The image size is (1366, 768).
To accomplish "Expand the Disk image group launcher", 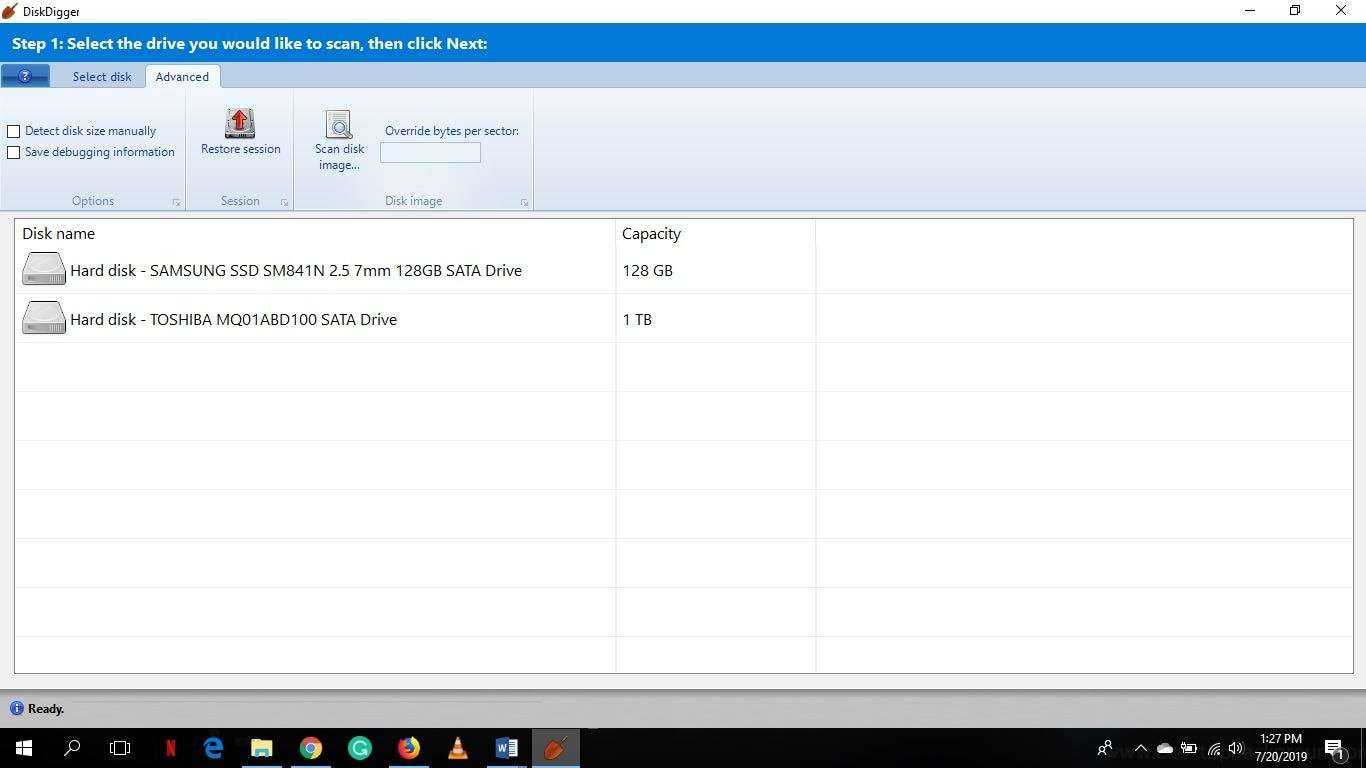I will [x=524, y=202].
